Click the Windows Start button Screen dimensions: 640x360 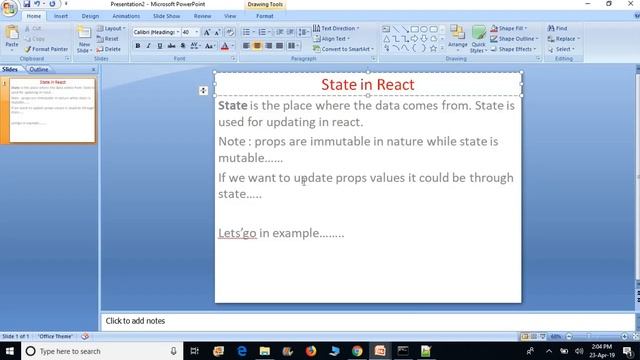[9, 351]
